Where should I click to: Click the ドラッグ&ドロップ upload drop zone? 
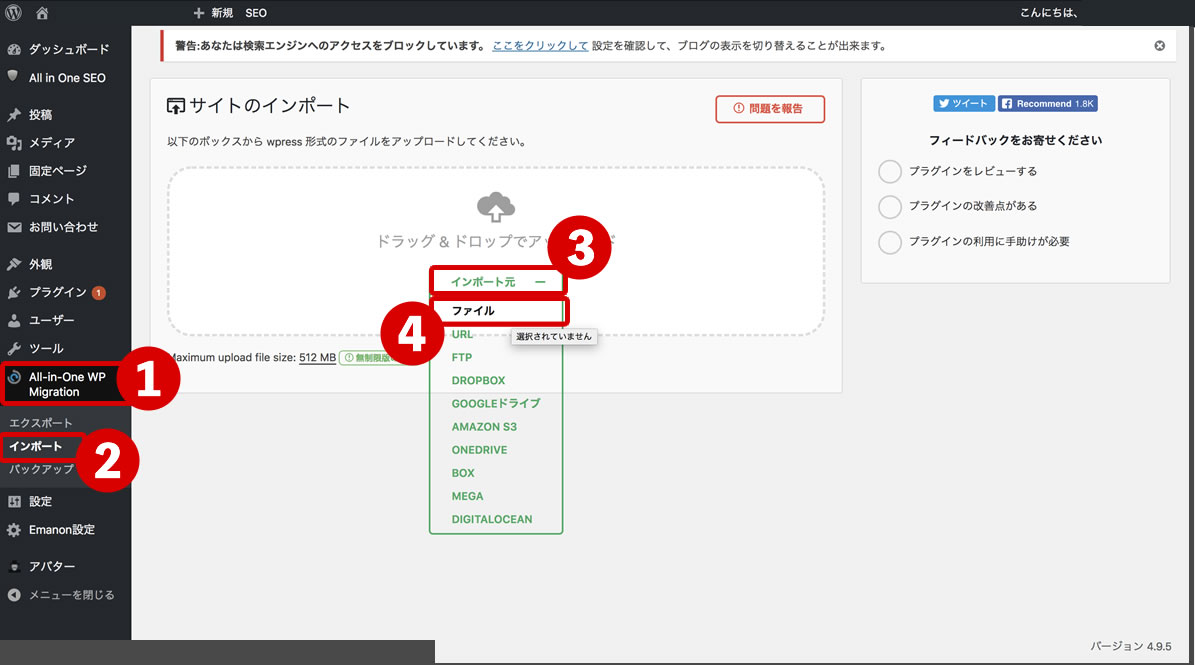[496, 251]
